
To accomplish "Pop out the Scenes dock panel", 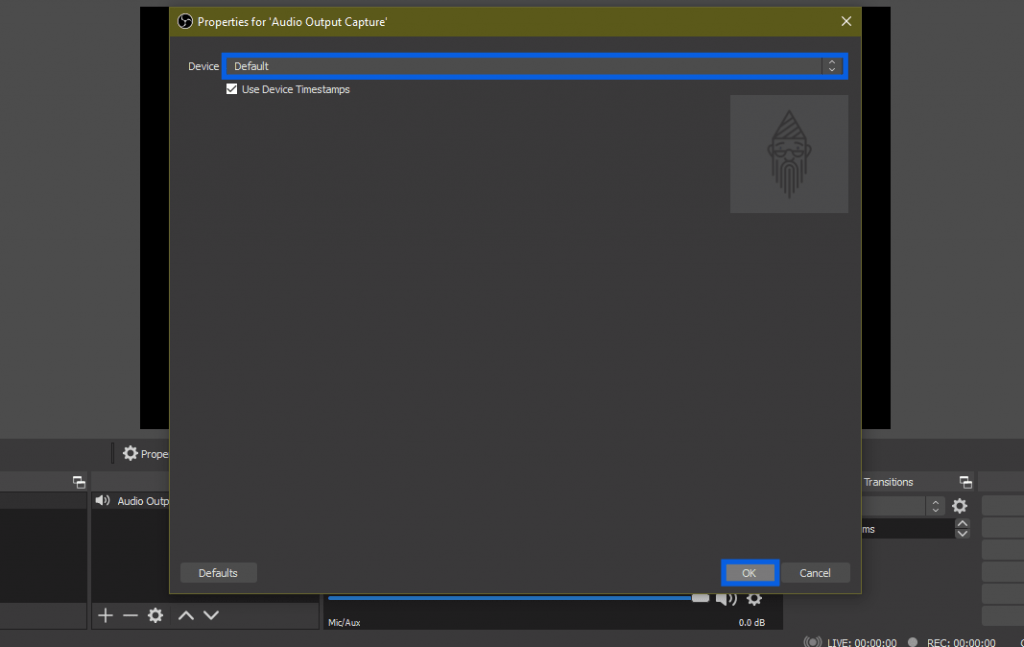I will 79,482.
